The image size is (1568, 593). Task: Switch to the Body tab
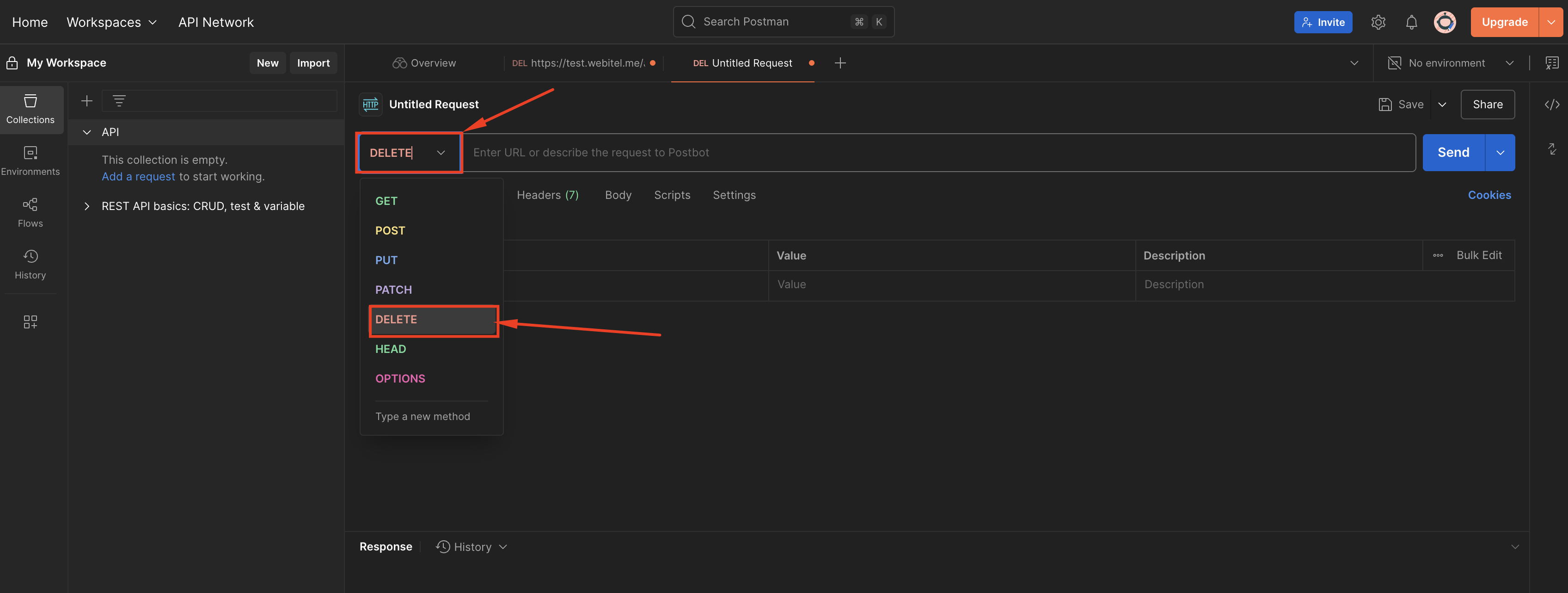click(618, 195)
